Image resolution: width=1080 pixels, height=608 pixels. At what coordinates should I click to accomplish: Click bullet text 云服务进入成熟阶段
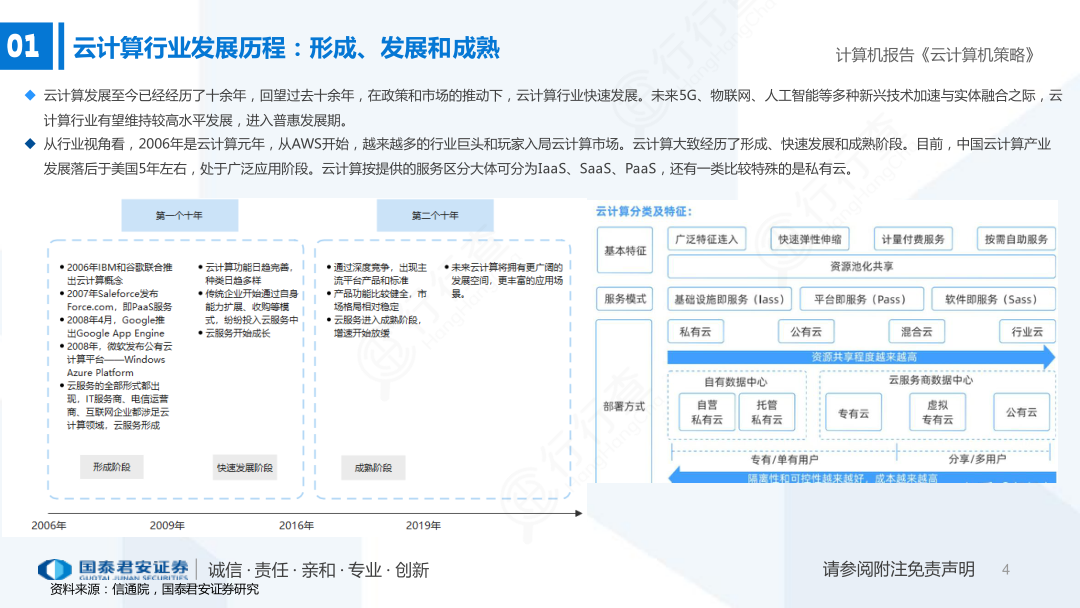[x=377, y=326]
